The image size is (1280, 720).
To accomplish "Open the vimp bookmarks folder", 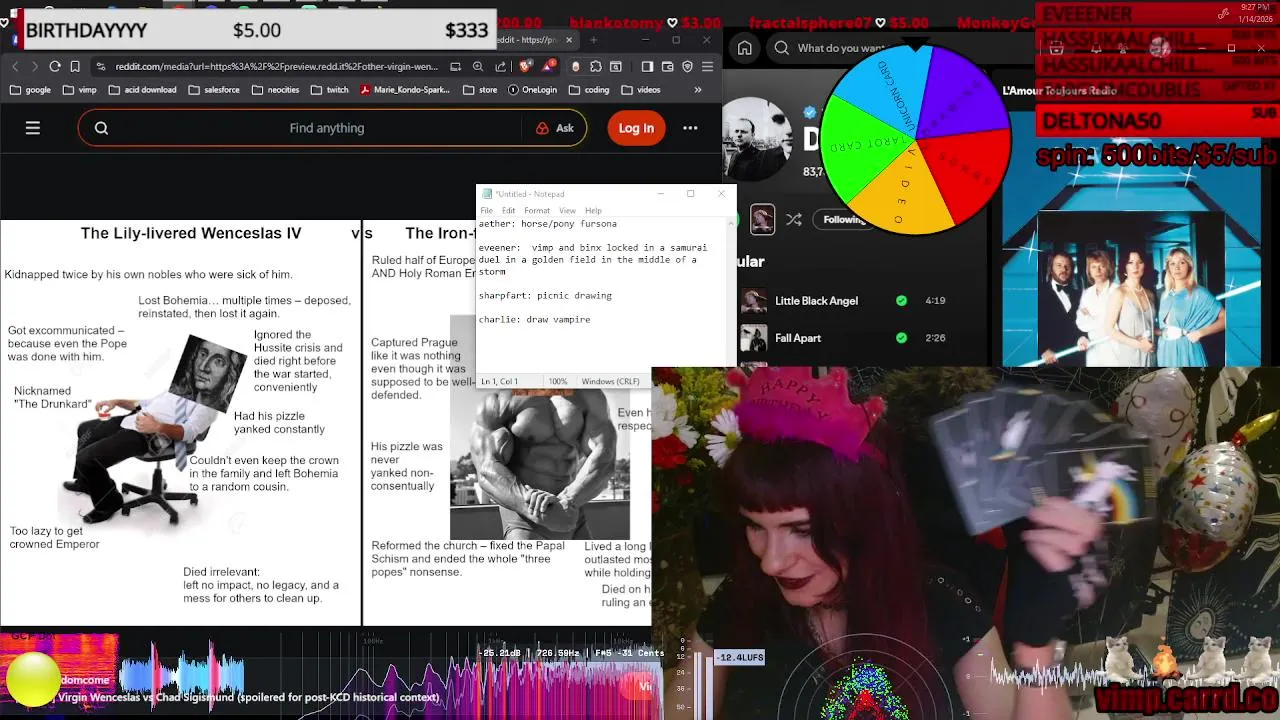I will click(79, 90).
